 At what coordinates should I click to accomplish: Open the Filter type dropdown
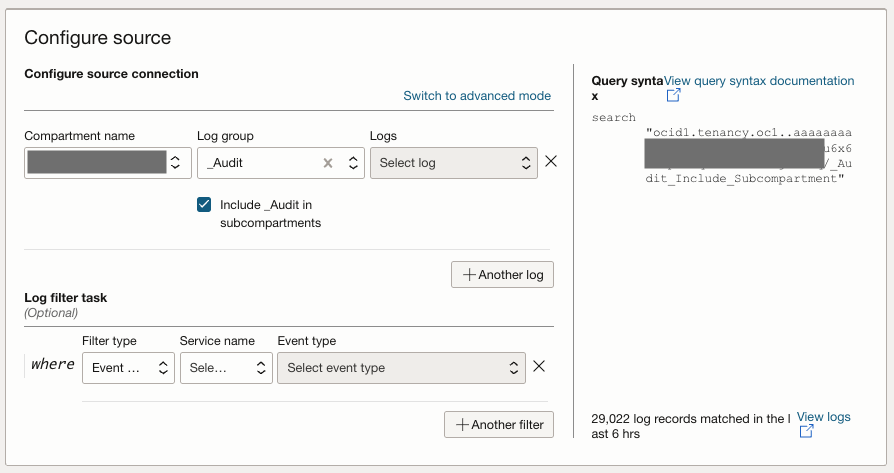point(128,368)
